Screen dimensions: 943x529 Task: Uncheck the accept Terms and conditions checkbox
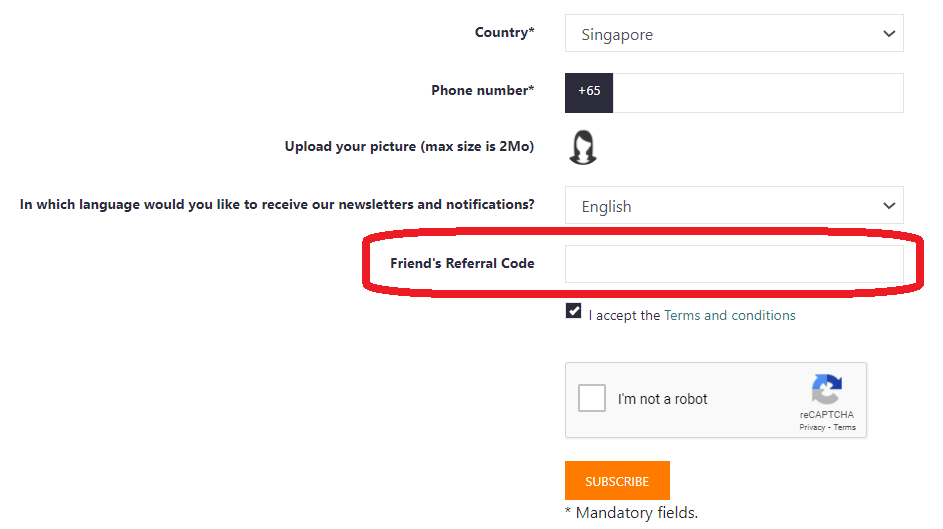click(573, 311)
